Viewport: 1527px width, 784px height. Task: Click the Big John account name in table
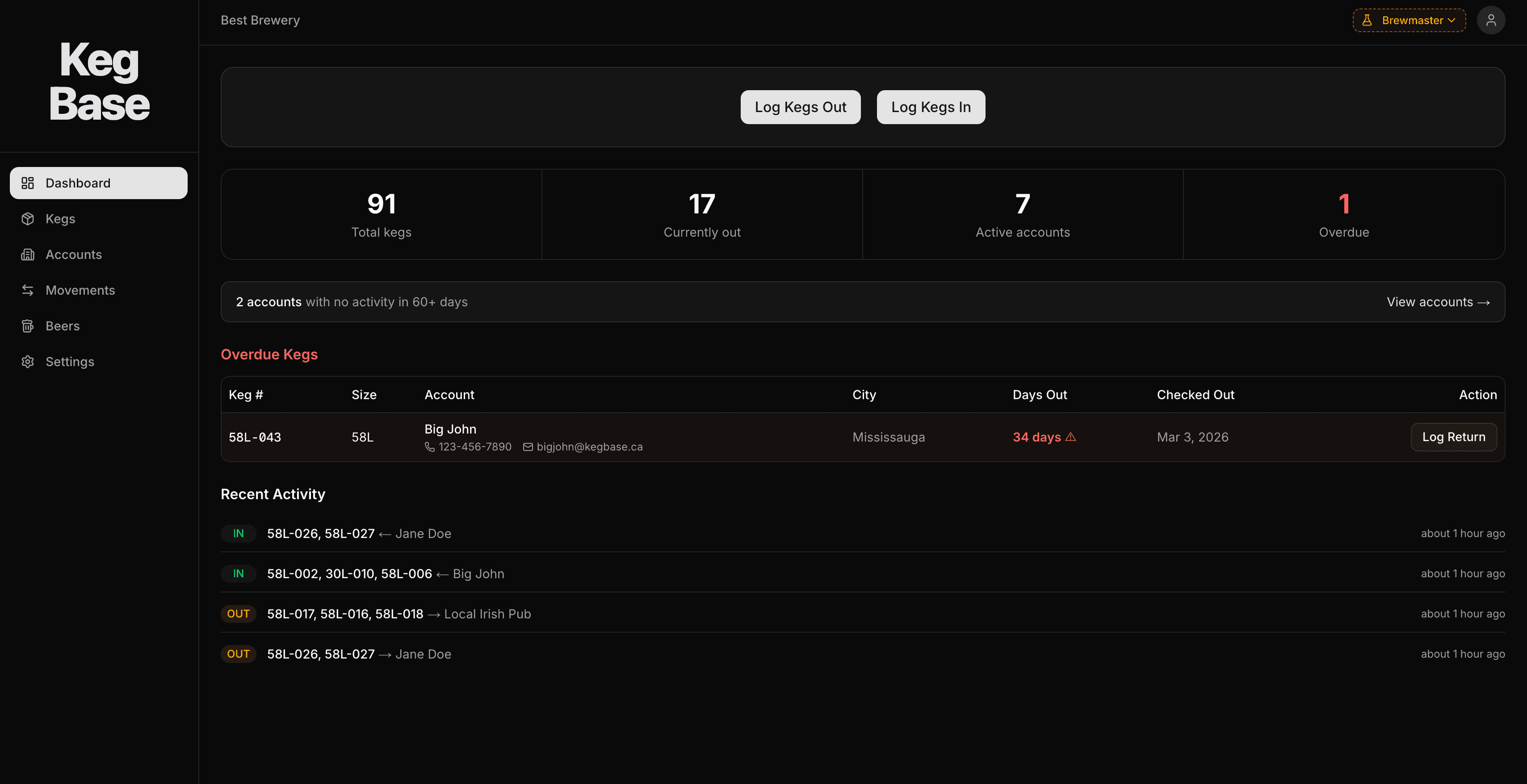pyautogui.click(x=450, y=429)
